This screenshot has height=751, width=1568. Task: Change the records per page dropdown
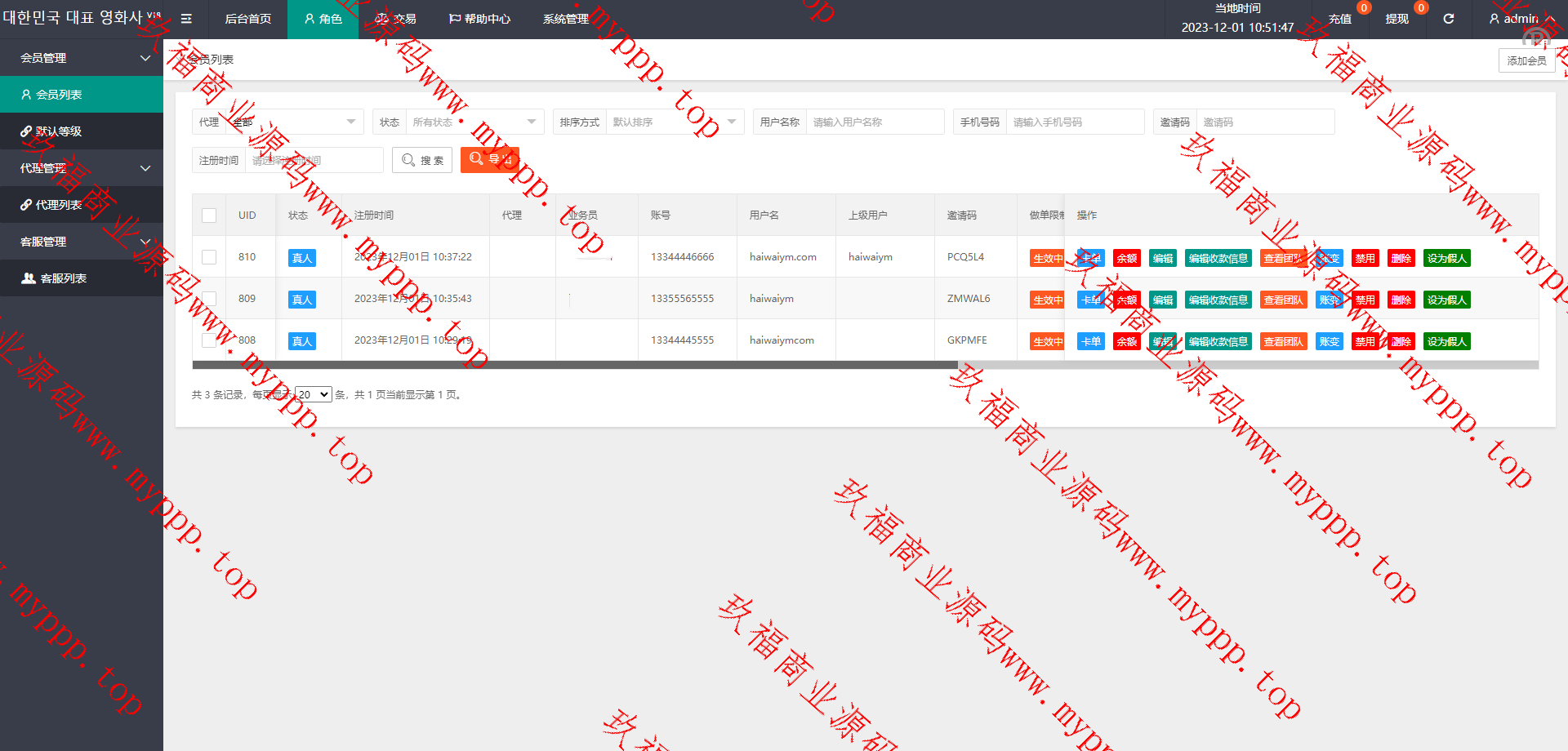(x=313, y=394)
